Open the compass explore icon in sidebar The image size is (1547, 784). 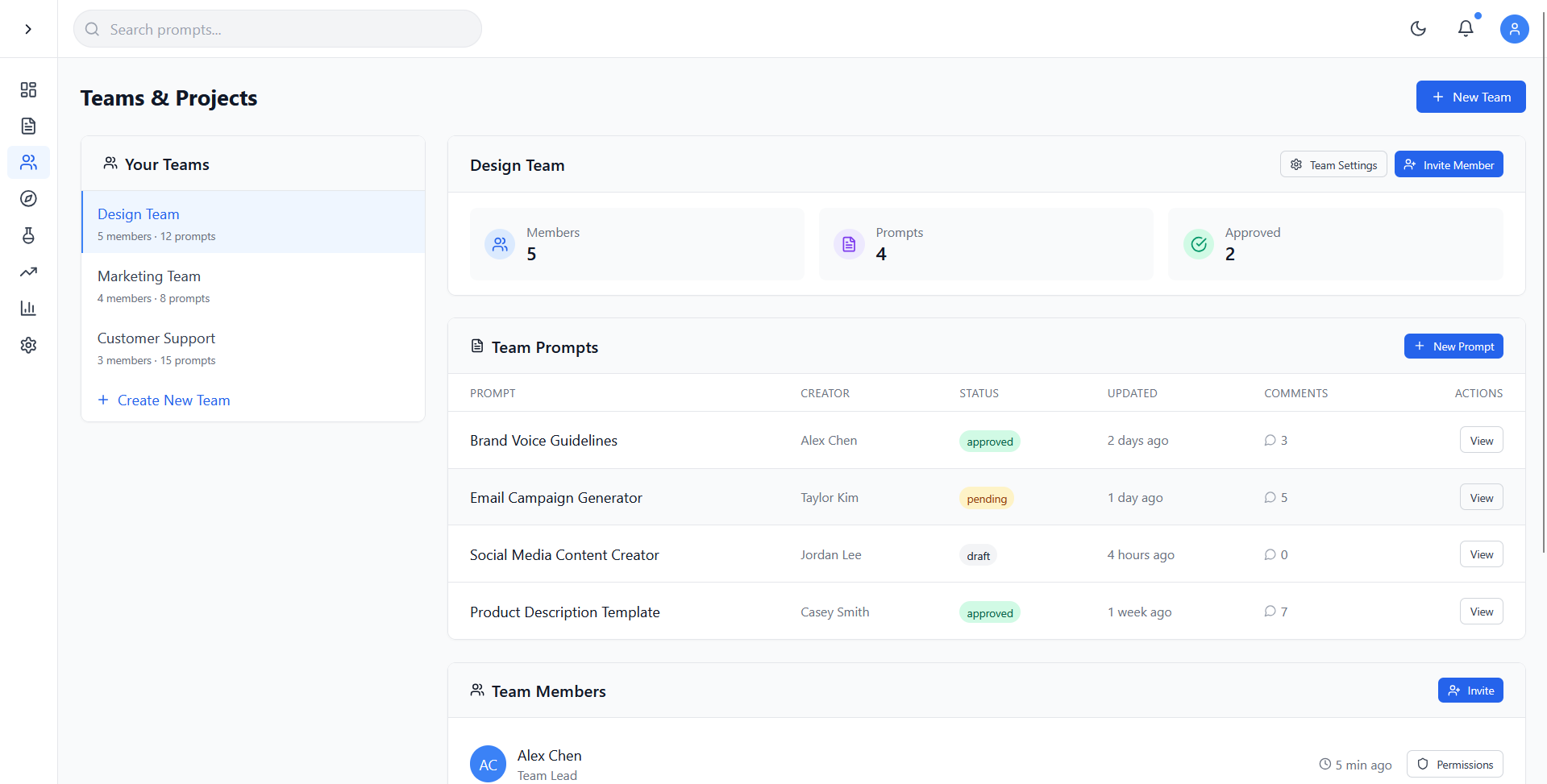tap(28, 198)
